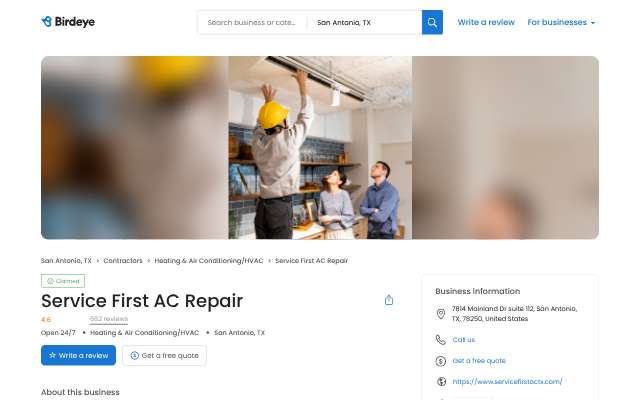Click the phone icon next to Call us

(x=441, y=340)
